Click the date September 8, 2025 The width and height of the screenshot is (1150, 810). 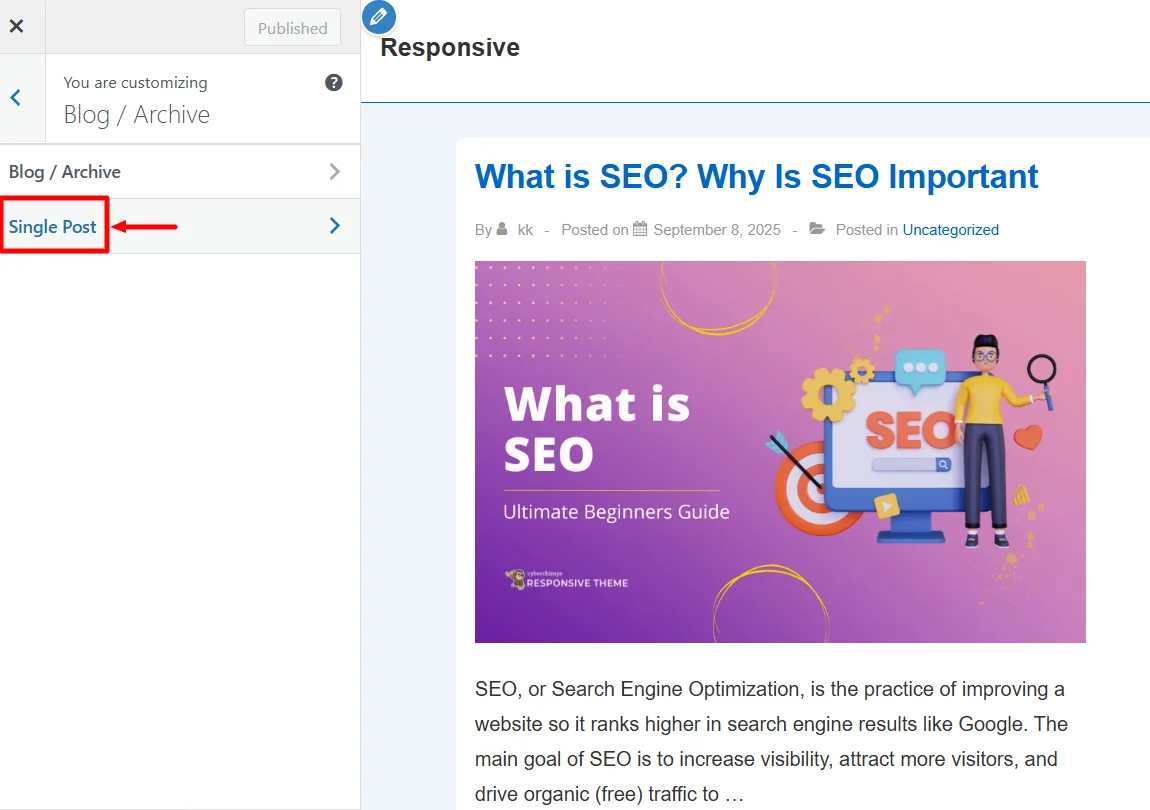[717, 230]
